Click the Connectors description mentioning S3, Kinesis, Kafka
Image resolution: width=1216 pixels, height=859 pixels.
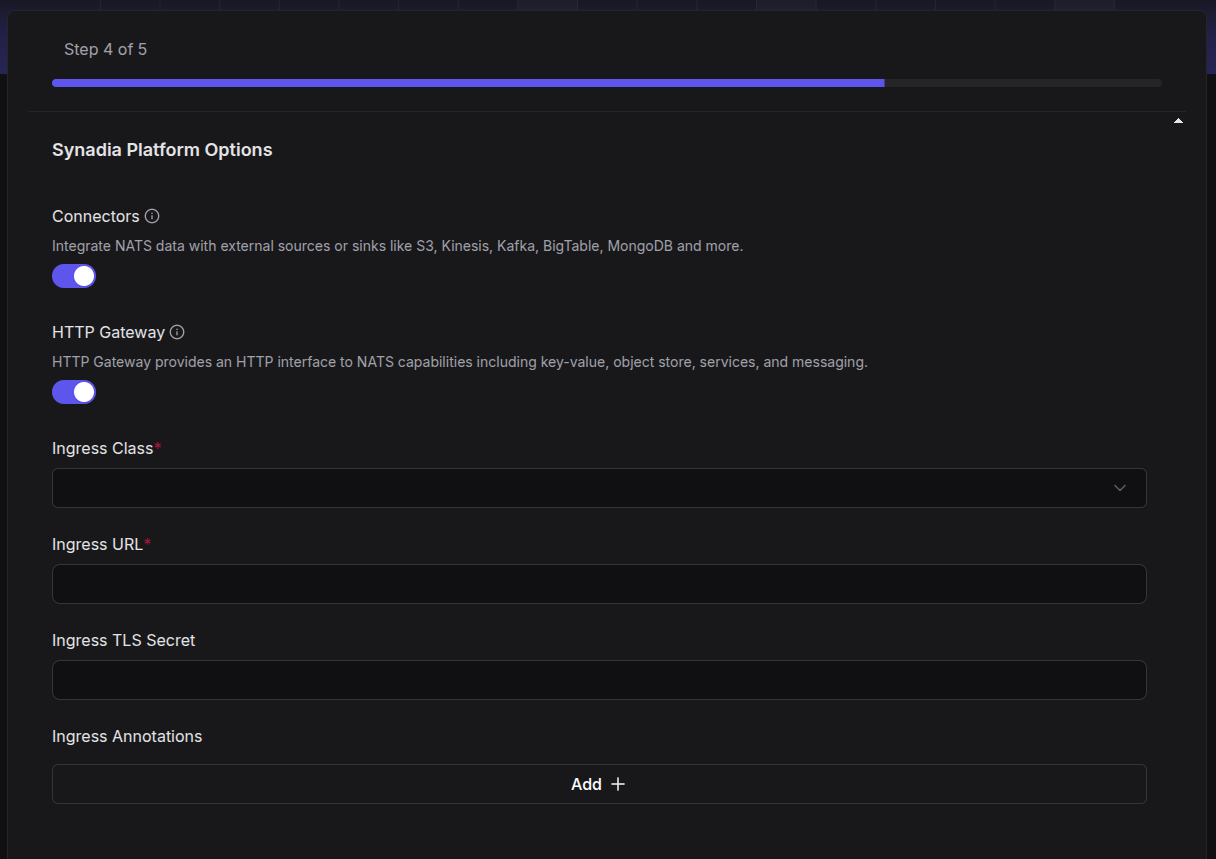click(x=398, y=245)
